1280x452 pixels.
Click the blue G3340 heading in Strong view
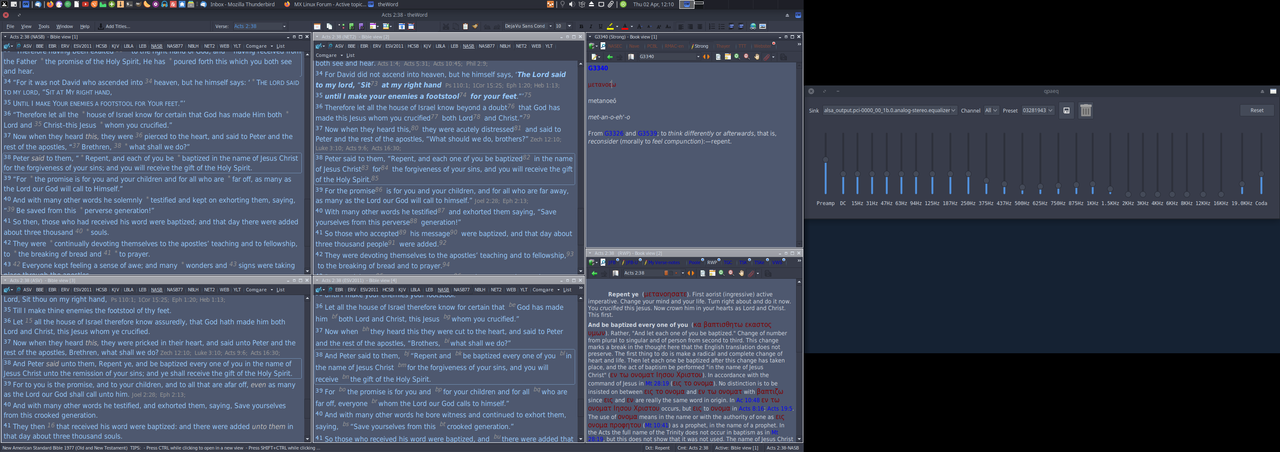(x=597, y=69)
